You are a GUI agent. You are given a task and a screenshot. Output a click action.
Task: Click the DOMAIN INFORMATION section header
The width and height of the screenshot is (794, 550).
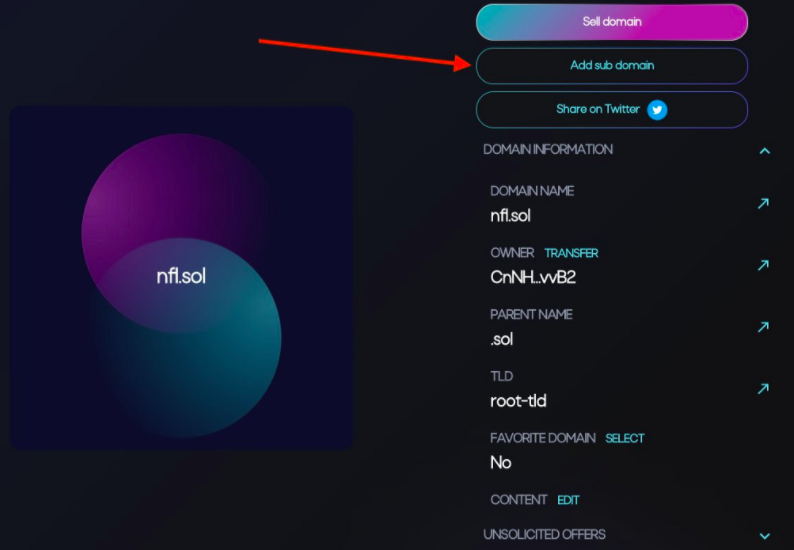click(548, 149)
